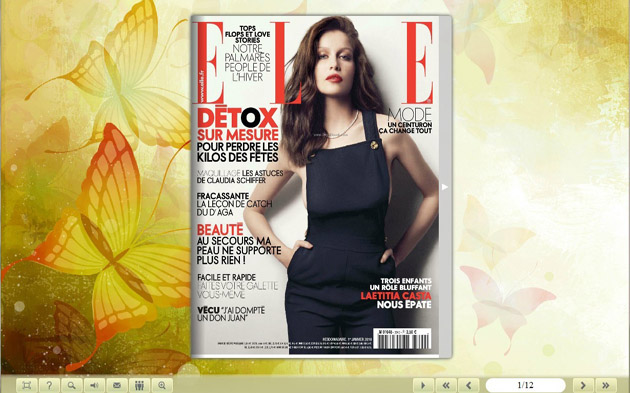
Task: Click 'MODE' text on cover
Action: point(410,115)
